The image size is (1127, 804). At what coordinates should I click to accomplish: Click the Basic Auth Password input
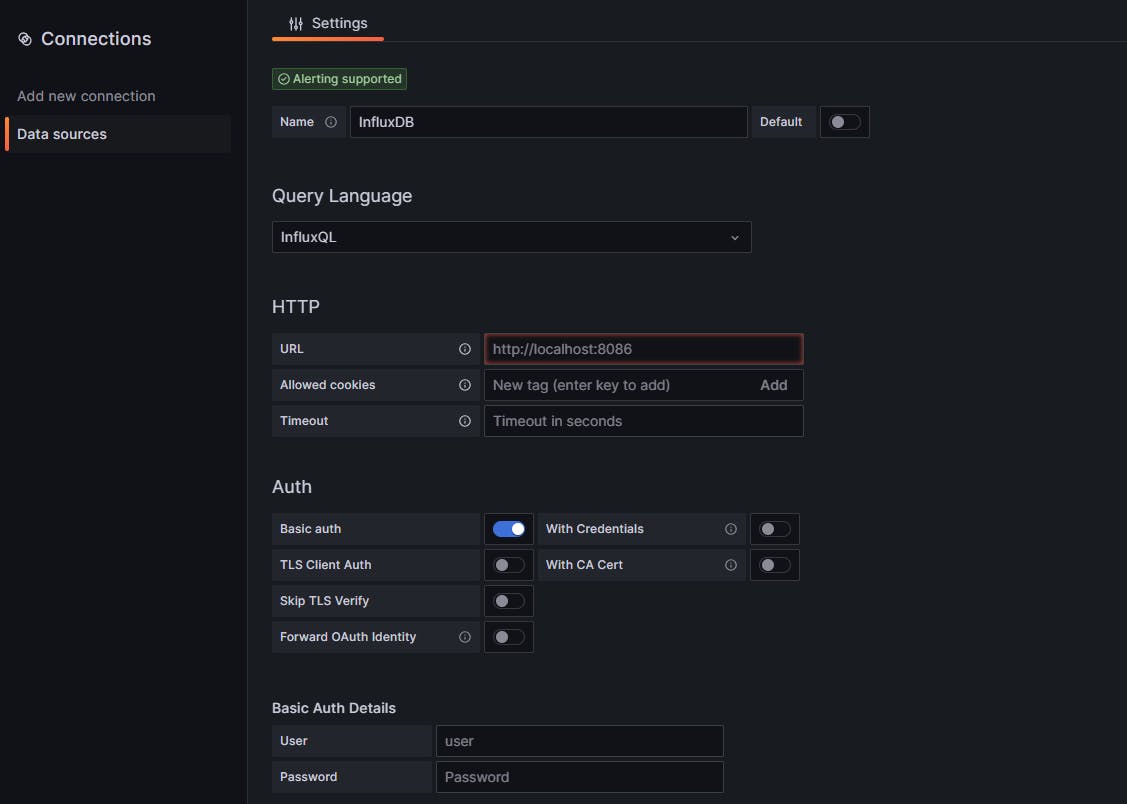[x=579, y=777]
